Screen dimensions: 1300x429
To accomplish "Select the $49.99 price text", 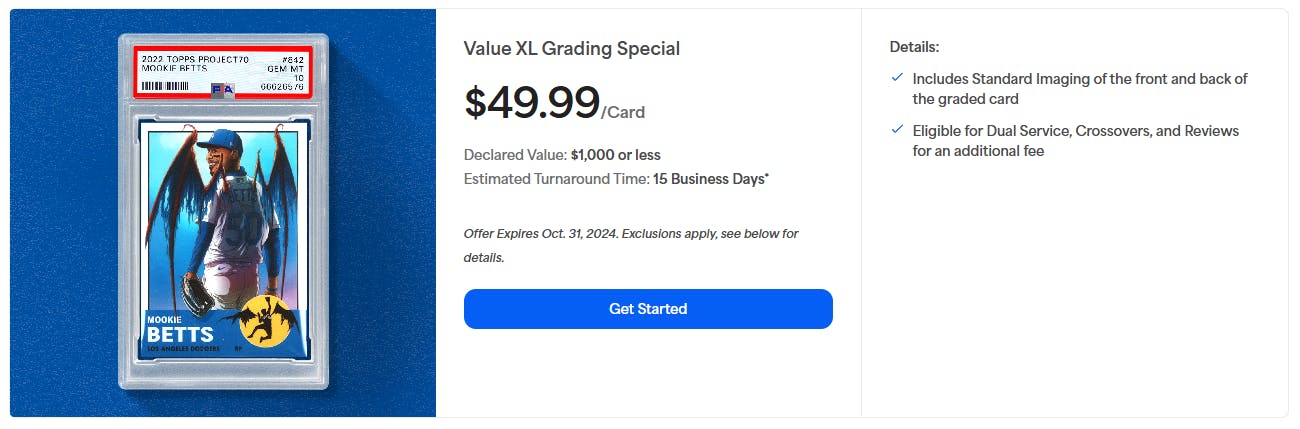I will point(532,103).
